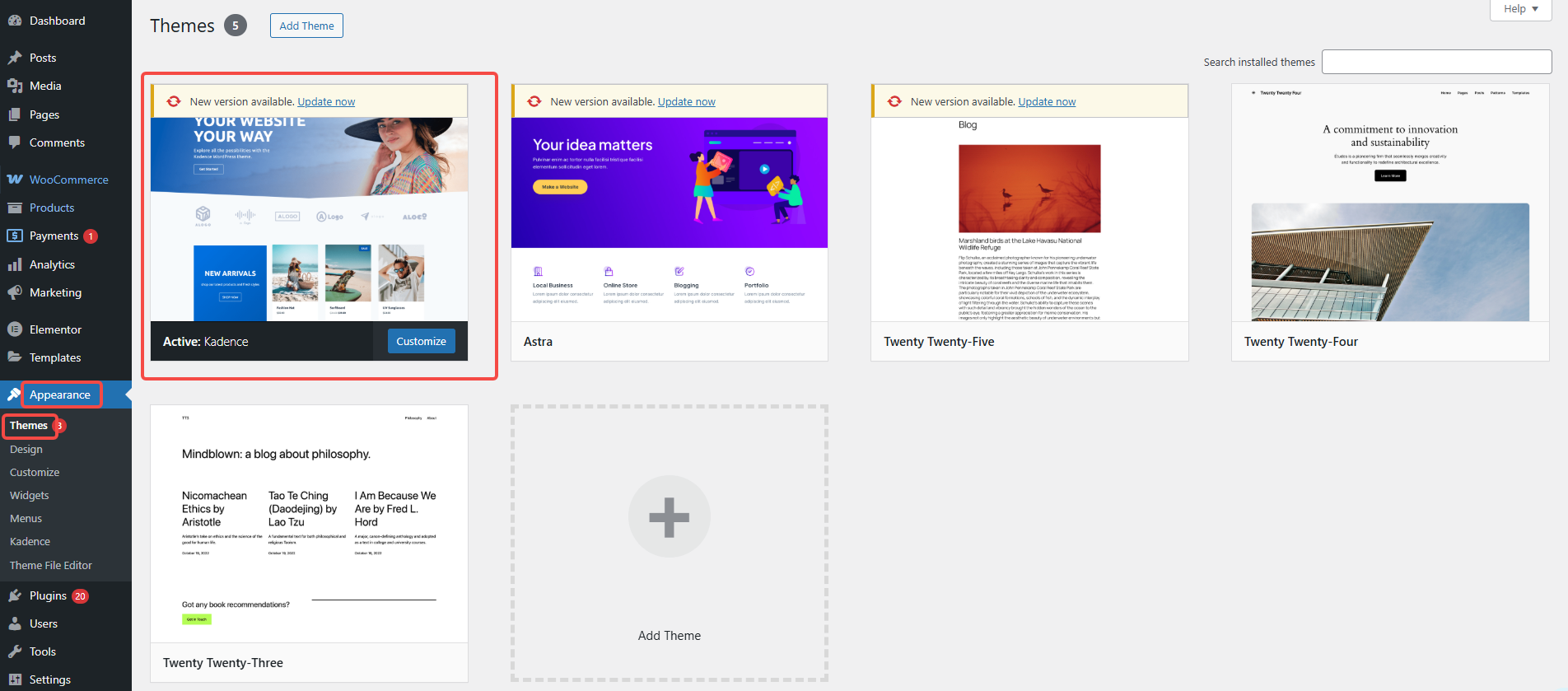Click the Twenty Twenty-Four theme name
This screenshot has height=691, width=1568.
(1300, 342)
